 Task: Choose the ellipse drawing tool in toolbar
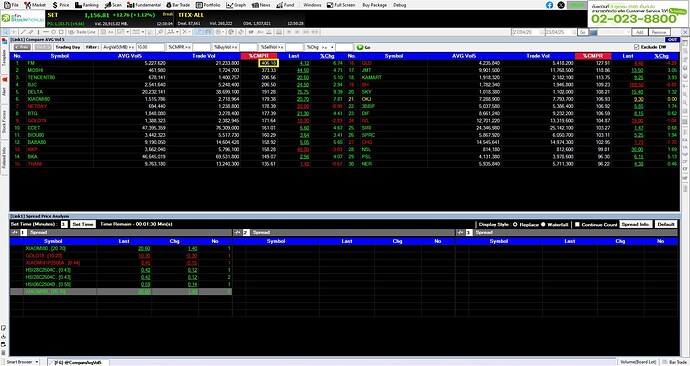click(x=54, y=32)
